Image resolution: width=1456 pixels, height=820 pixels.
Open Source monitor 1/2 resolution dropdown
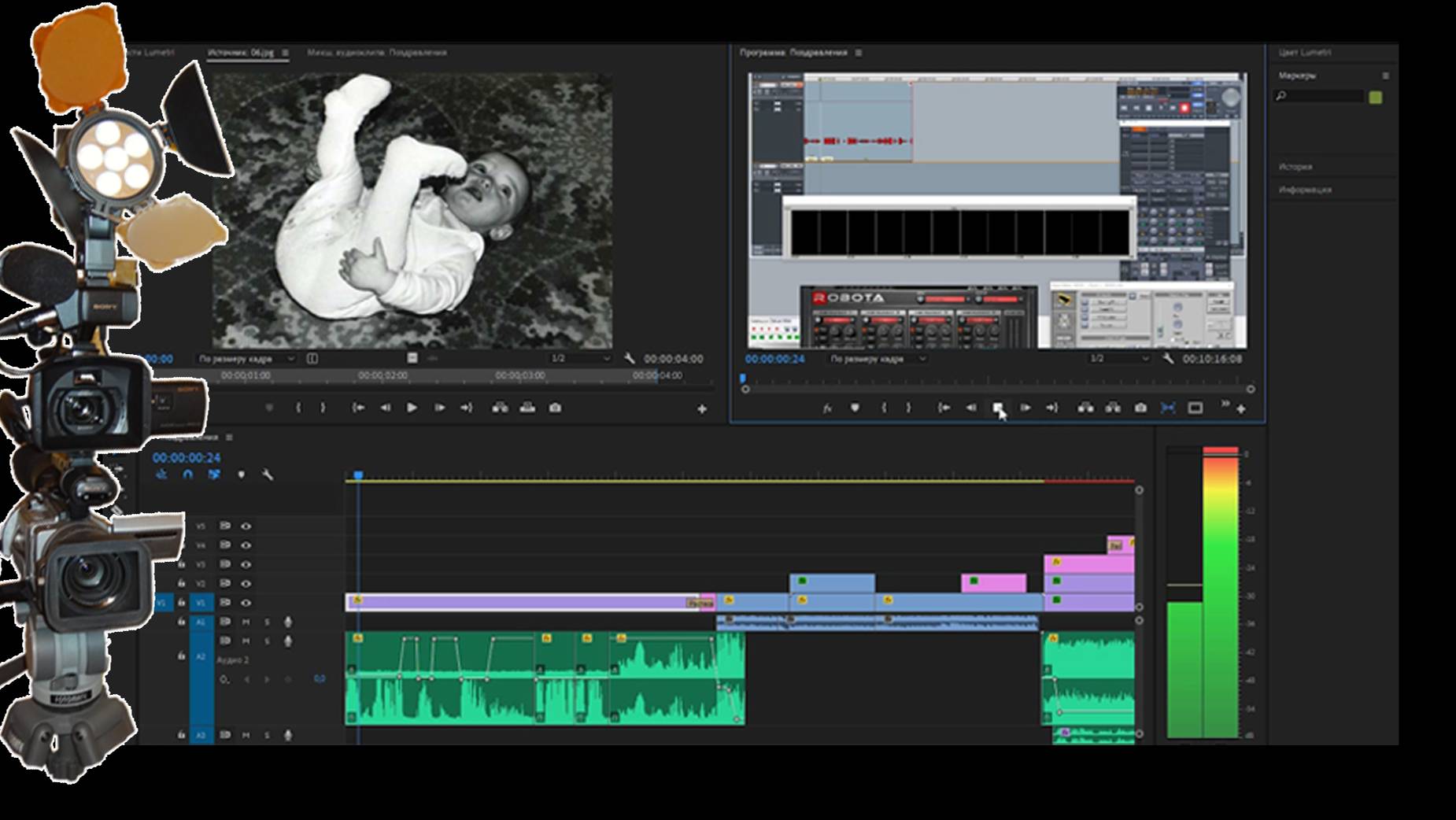[581, 358]
